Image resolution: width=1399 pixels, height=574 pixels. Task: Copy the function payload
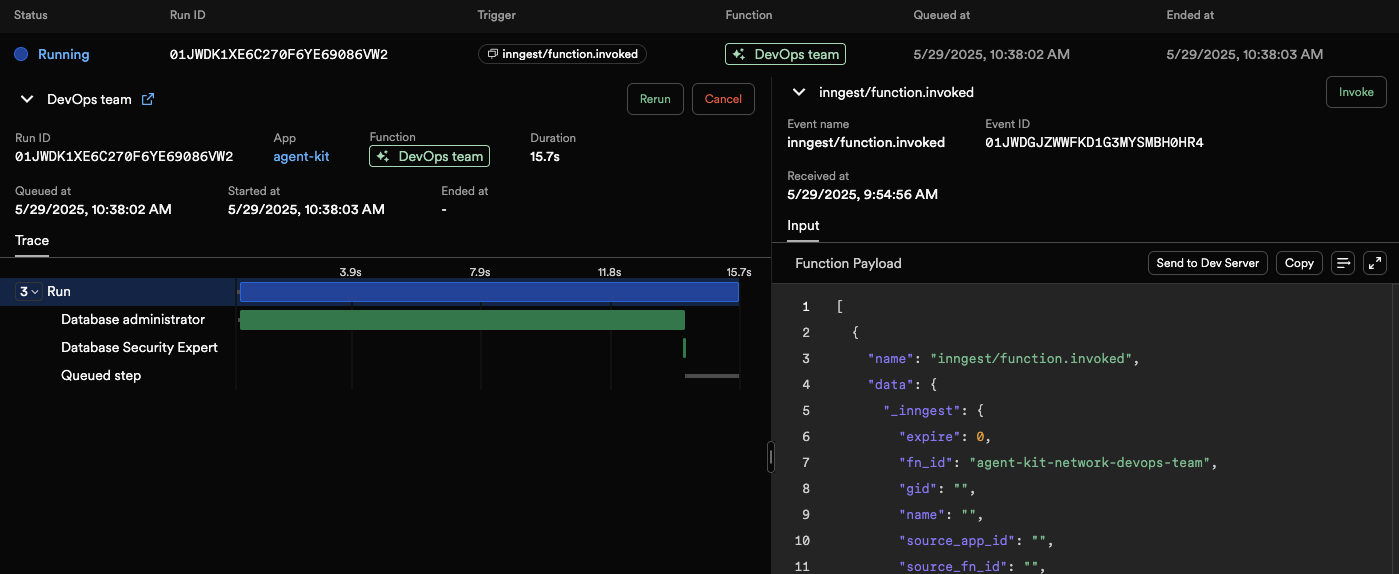point(1299,263)
